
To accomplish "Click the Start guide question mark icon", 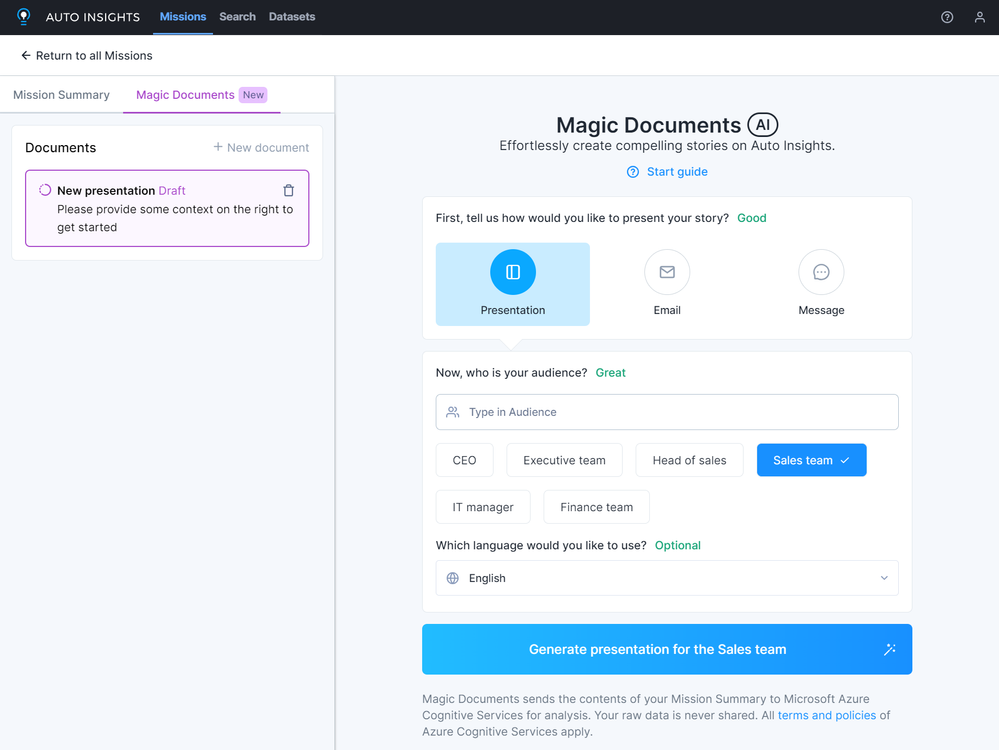I will pyautogui.click(x=632, y=172).
